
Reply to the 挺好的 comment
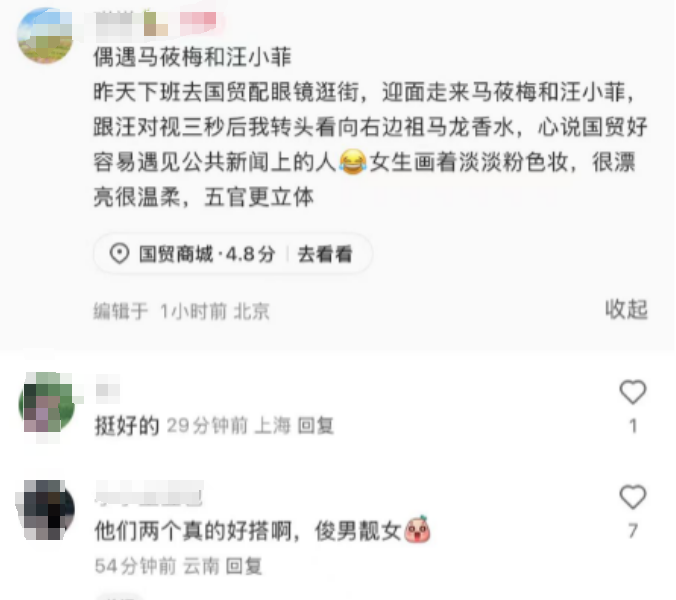tap(316, 426)
